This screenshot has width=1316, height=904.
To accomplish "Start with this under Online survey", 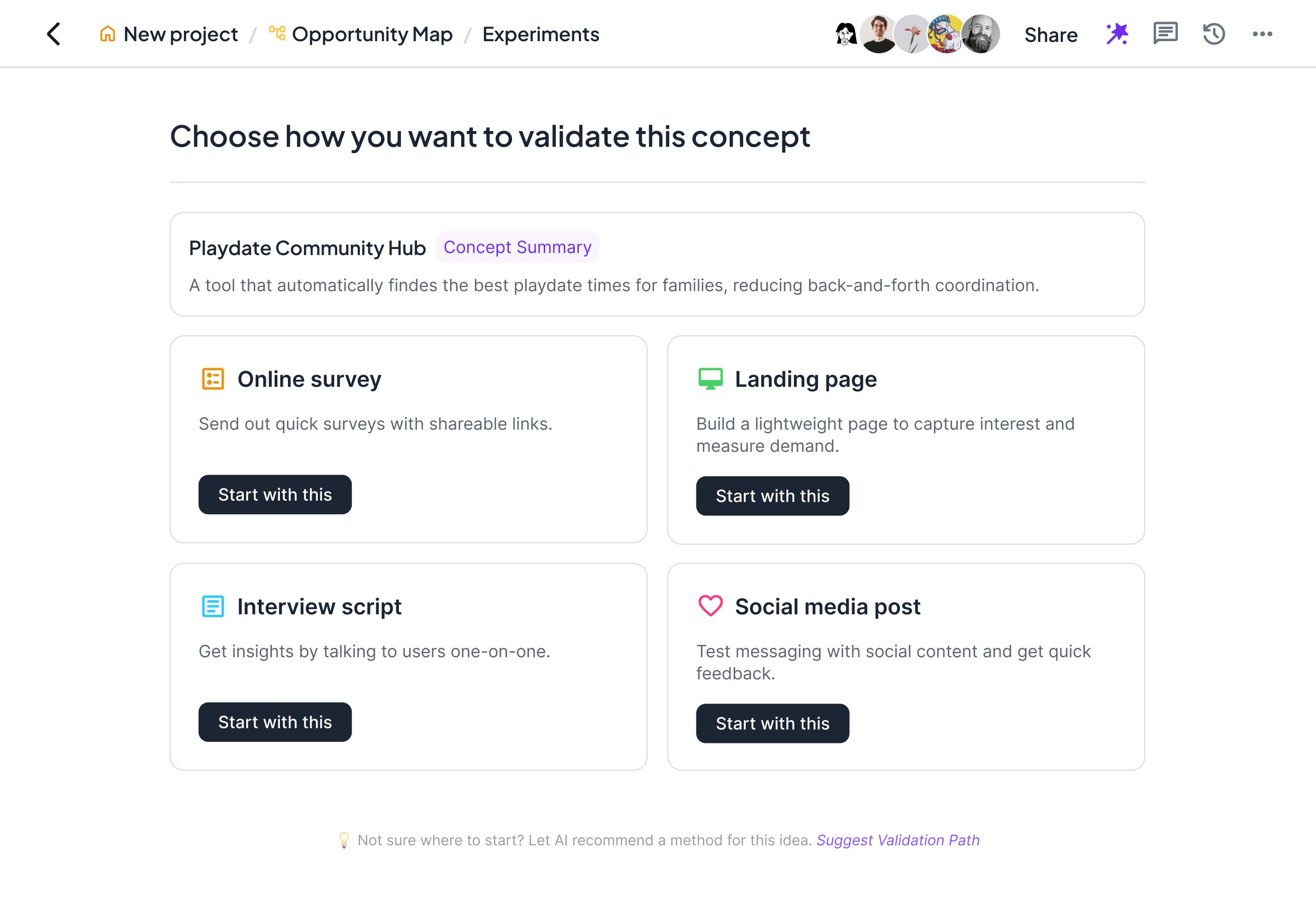I will pos(275,495).
